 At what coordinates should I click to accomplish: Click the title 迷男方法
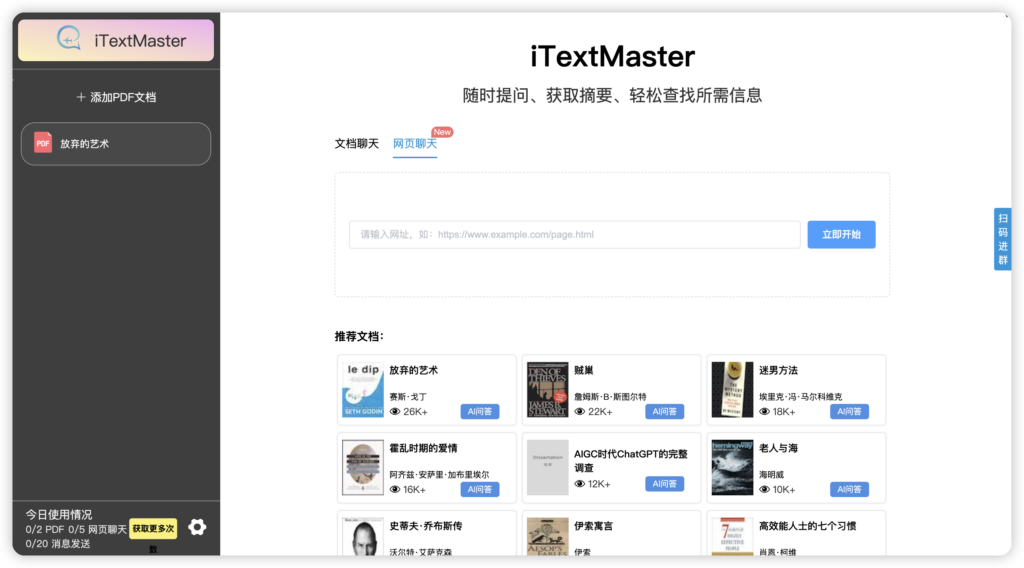click(x=778, y=370)
